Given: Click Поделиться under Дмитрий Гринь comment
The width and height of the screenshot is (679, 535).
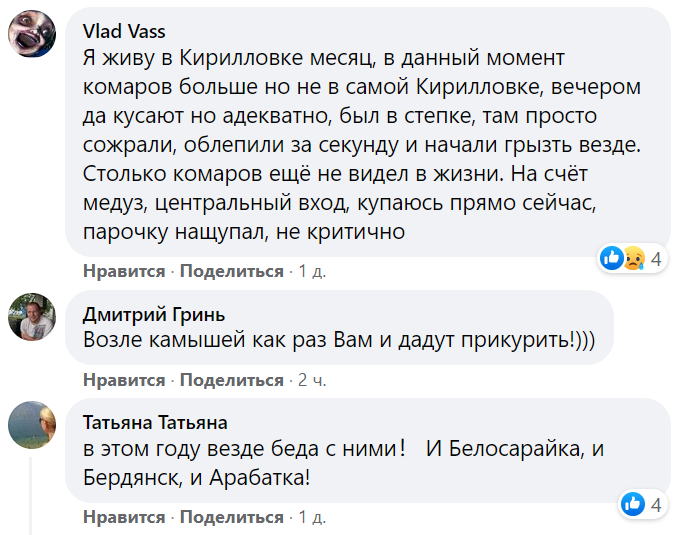Looking at the screenshot, I should (x=232, y=380).
